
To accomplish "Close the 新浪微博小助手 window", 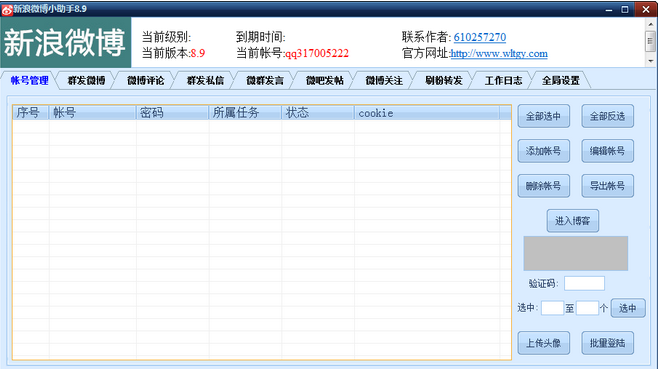I will pos(646,9).
